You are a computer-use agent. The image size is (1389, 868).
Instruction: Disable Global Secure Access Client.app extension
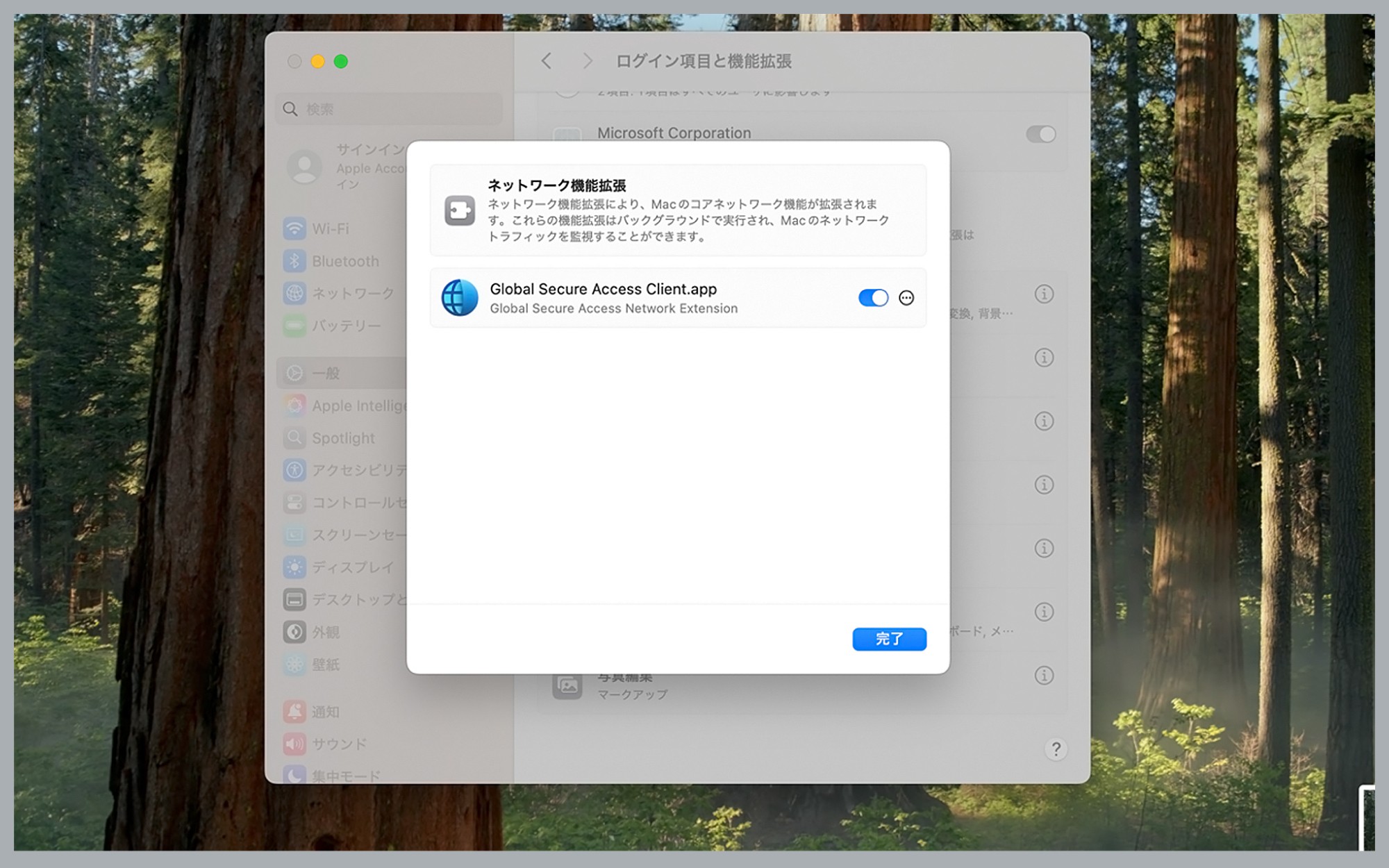[x=873, y=297]
